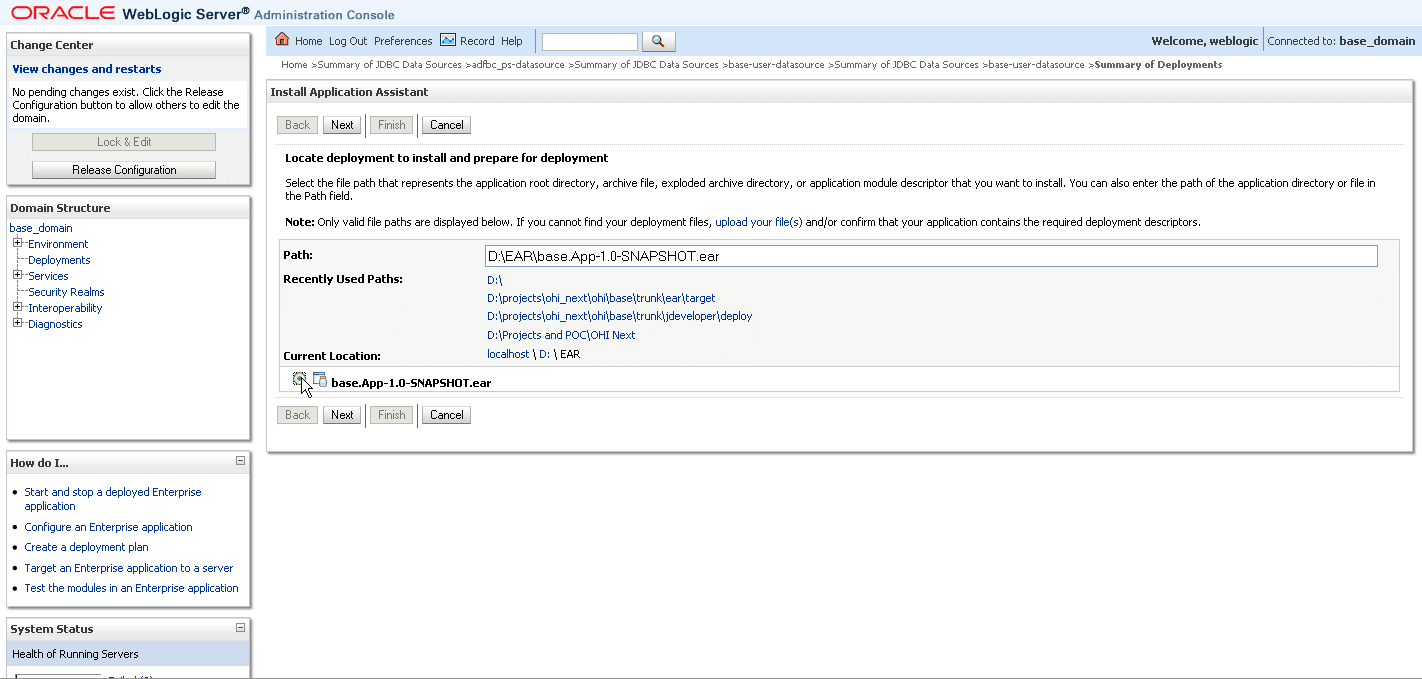The height and width of the screenshot is (679, 1422).
Task: Open Test the modules in an Enterprise application
Action: coord(131,588)
